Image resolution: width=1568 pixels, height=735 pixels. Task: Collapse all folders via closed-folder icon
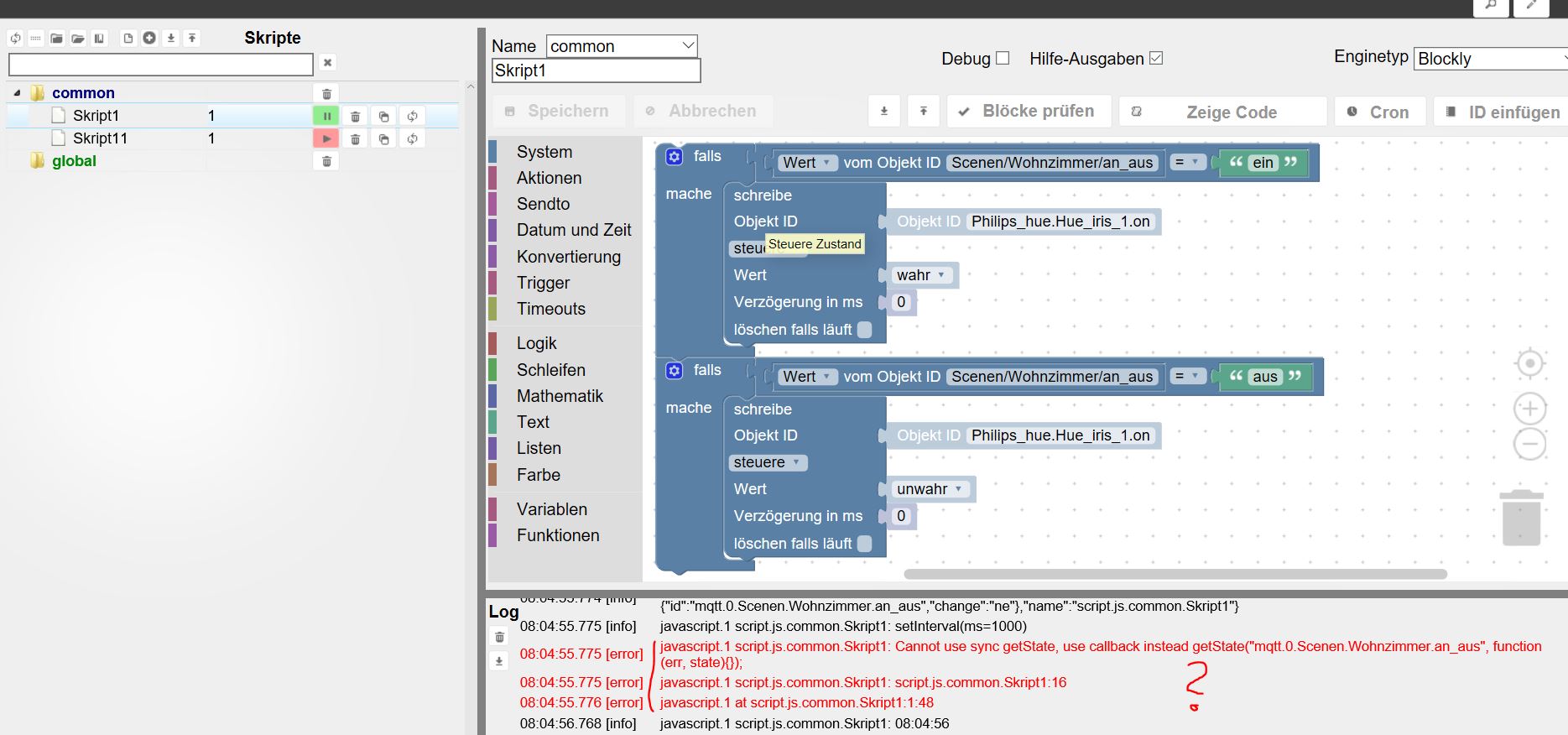(x=56, y=39)
